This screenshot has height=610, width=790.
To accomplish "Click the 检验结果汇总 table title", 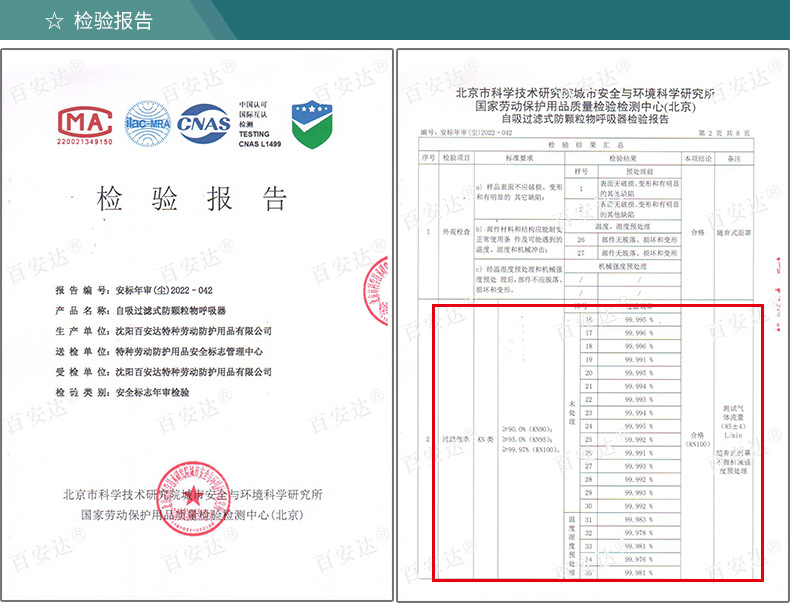I will coord(586,145).
